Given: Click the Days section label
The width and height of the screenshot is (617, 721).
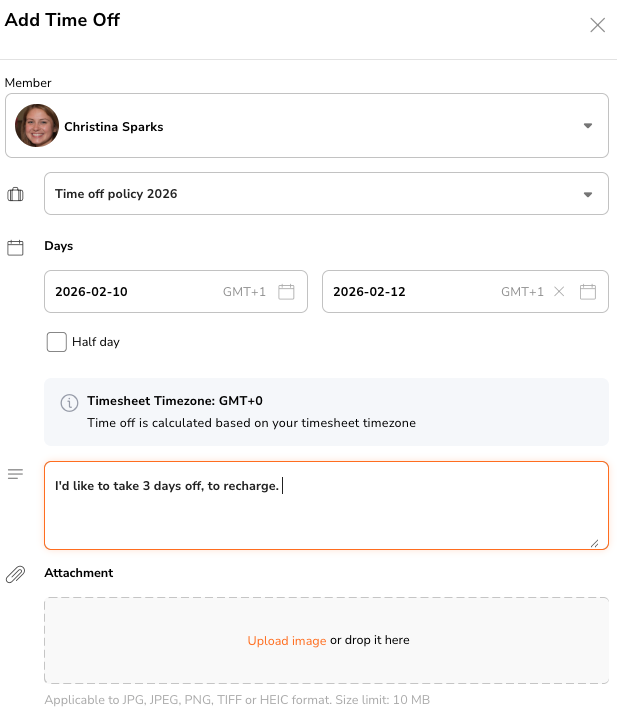Looking at the screenshot, I should pos(58,246).
